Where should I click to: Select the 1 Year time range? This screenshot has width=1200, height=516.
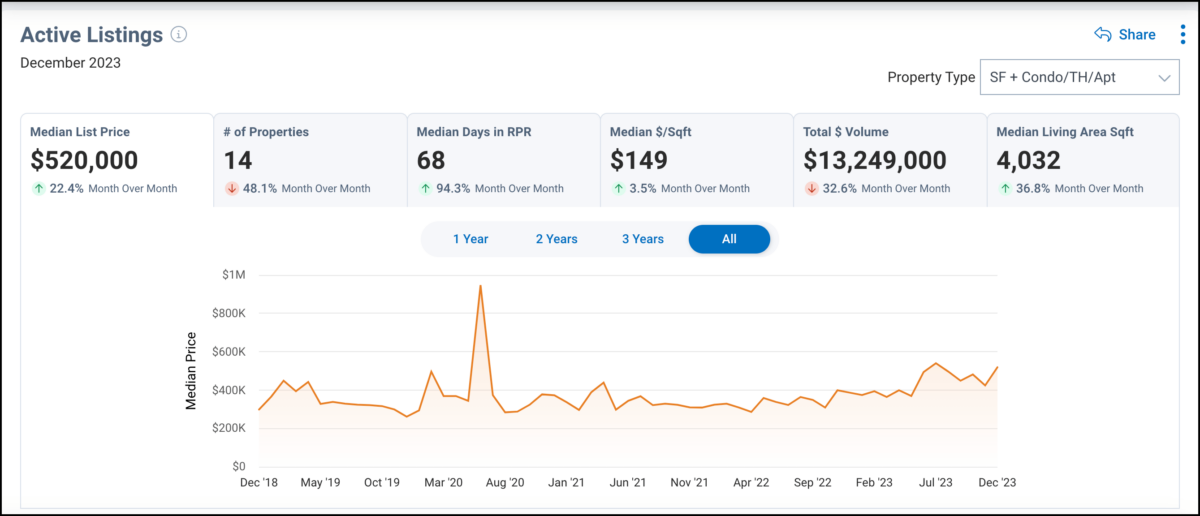click(470, 239)
